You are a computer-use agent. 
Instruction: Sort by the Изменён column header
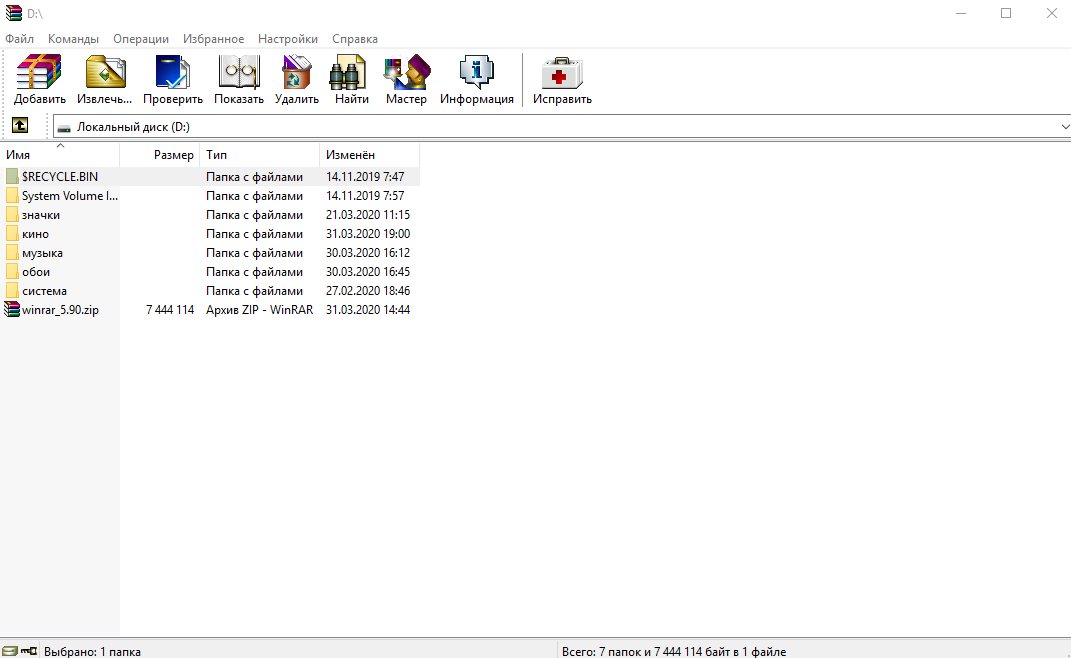point(370,154)
